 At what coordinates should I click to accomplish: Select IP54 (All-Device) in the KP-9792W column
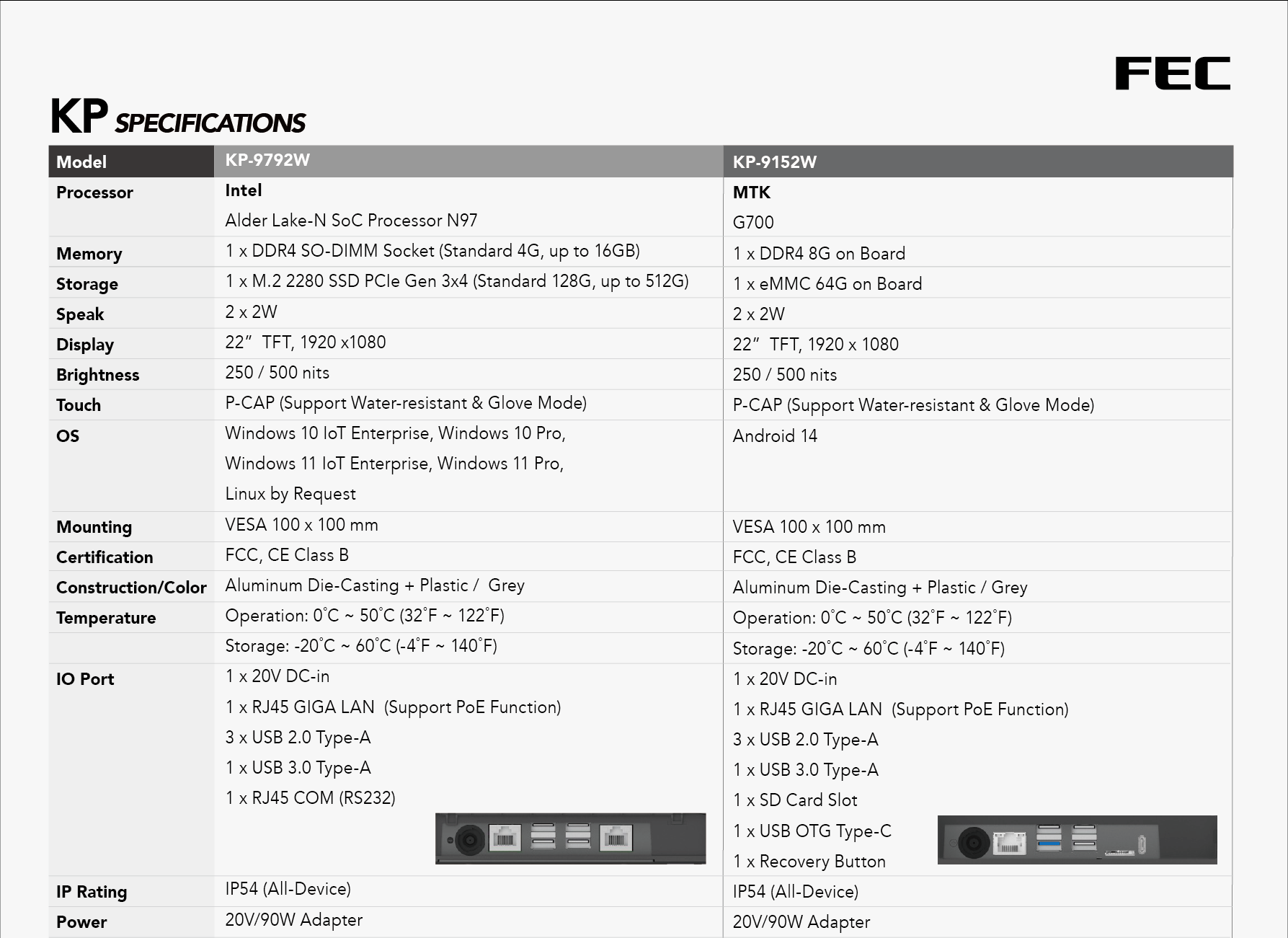(288, 889)
